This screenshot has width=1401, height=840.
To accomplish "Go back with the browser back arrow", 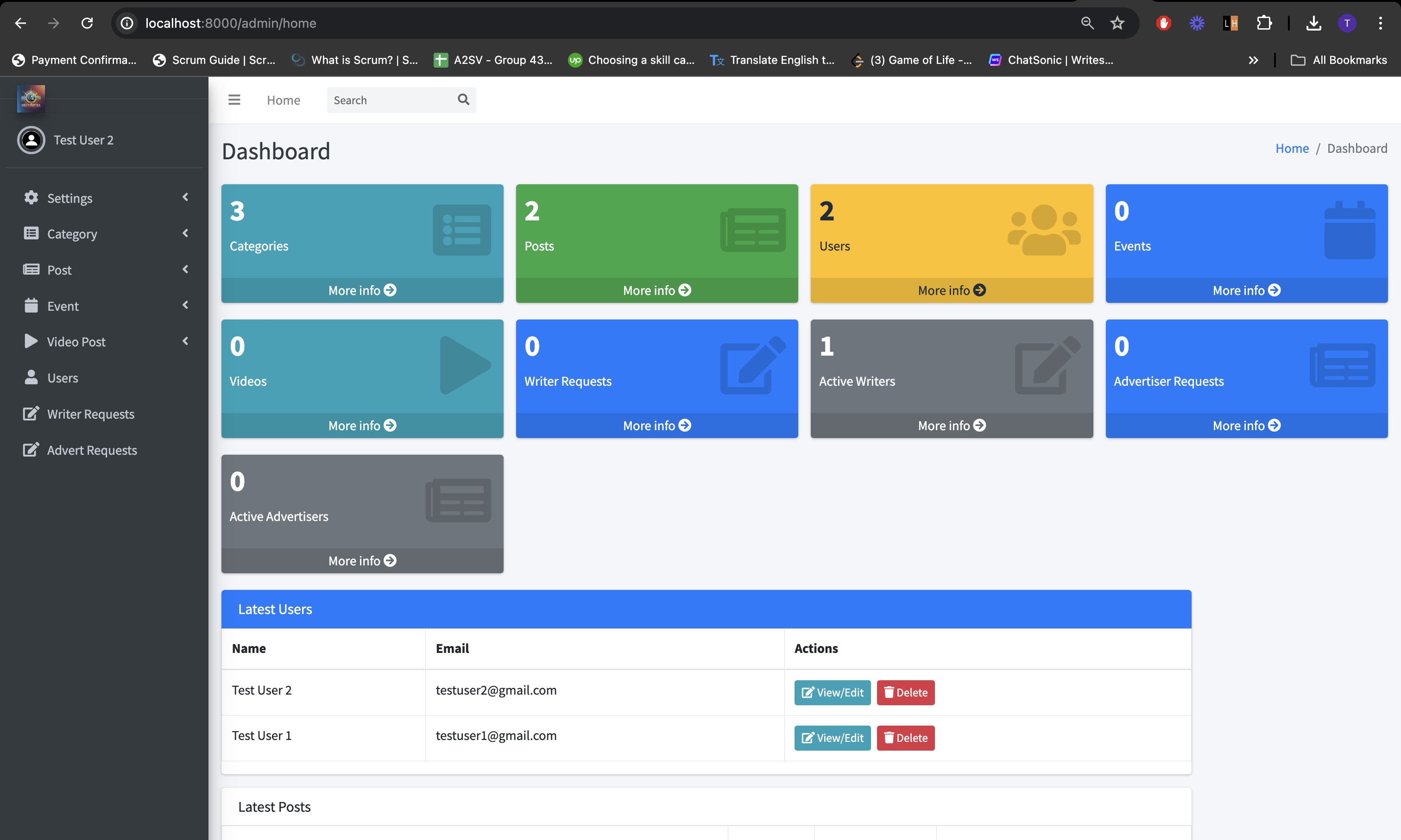I will pyautogui.click(x=20, y=23).
